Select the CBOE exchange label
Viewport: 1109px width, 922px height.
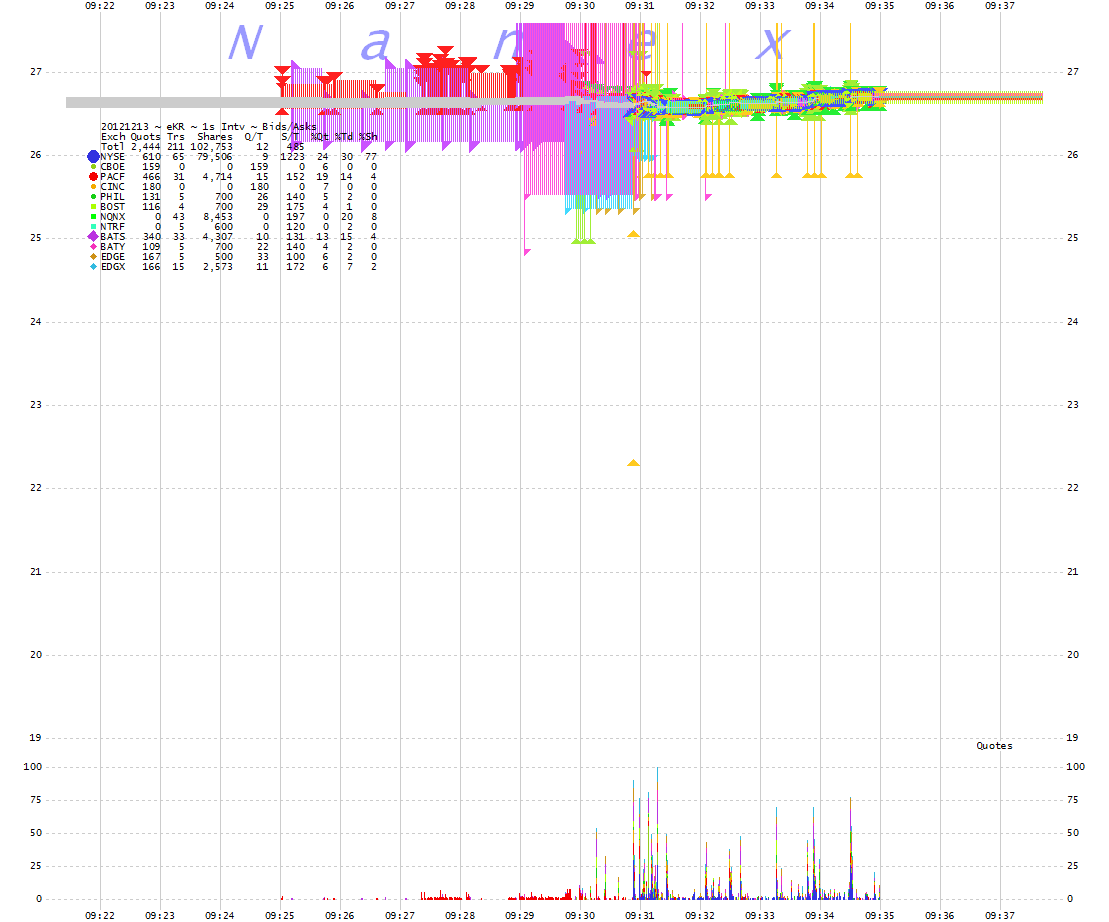pos(112,167)
